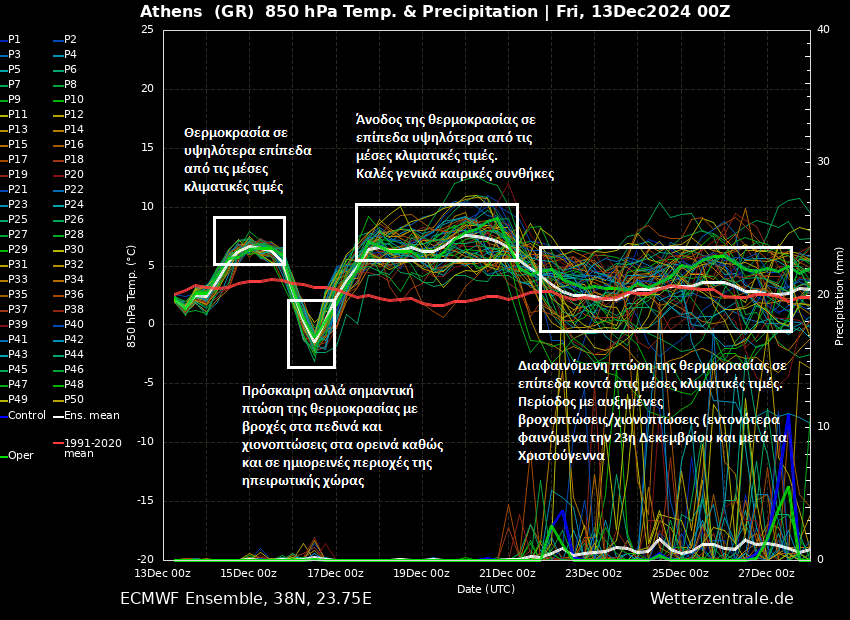
Task: Click the 25 tick on temperature axis
Action: click(x=147, y=29)
